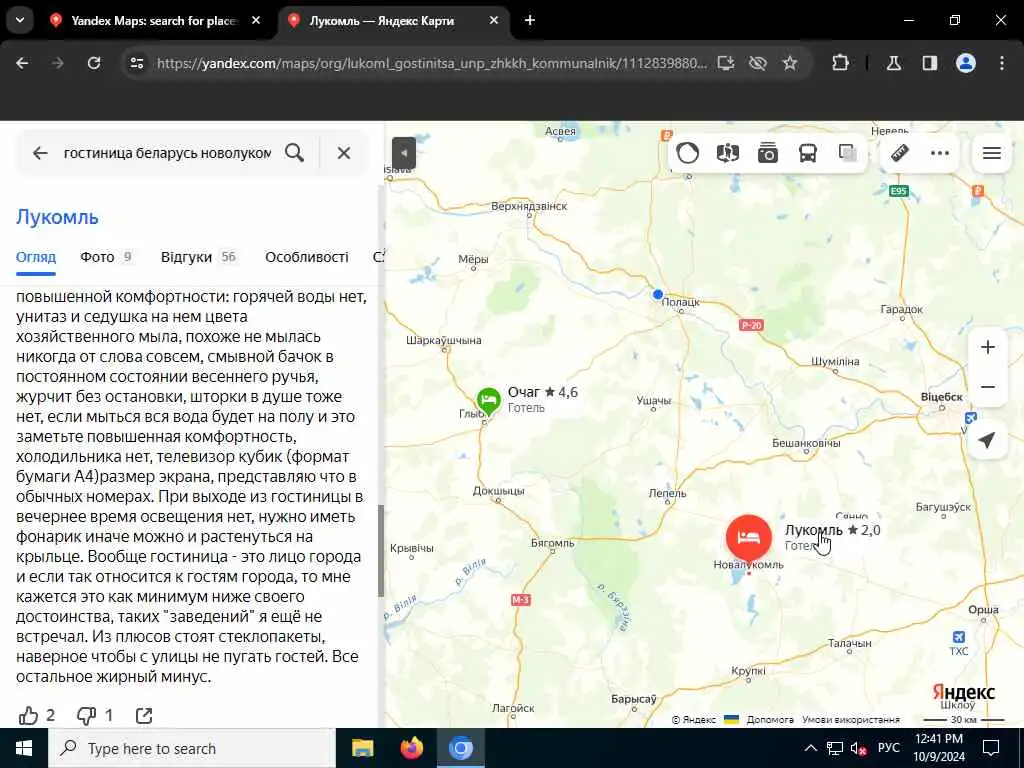This screenshot has width=1024, height=768.
Task: Click the tracking protection eye icon
Action: pos(758,63)
